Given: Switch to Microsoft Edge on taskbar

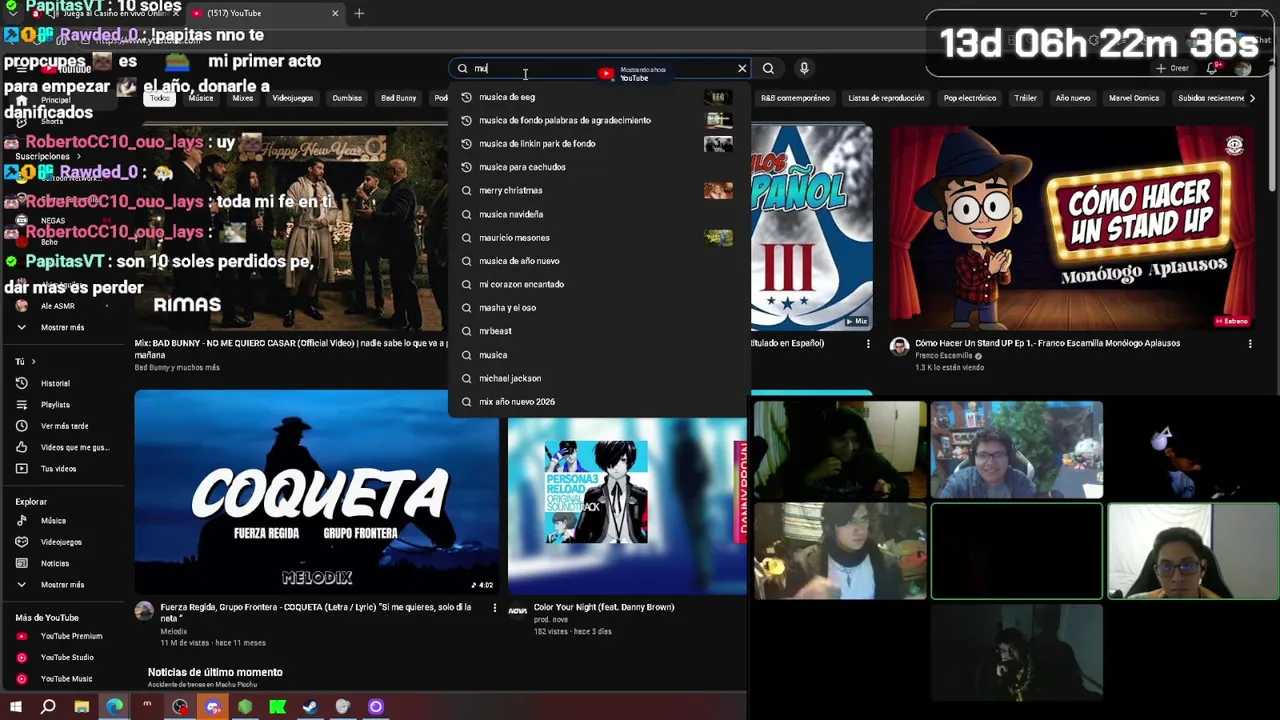Looking at the screenshot, I should 114,707.
